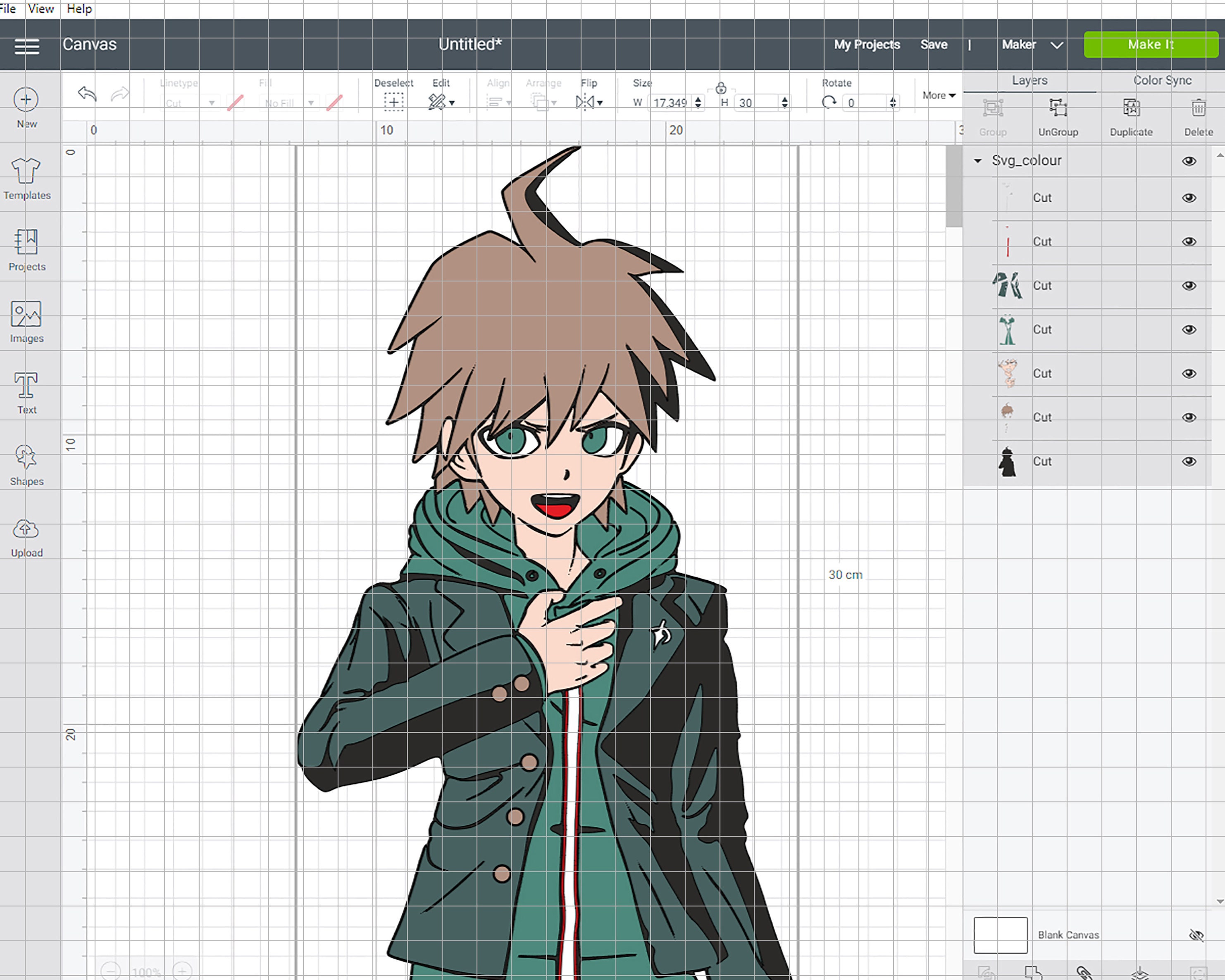Open the Shapes tool
This screenshot has height=980, width=1225.
(x=26, y=457)
